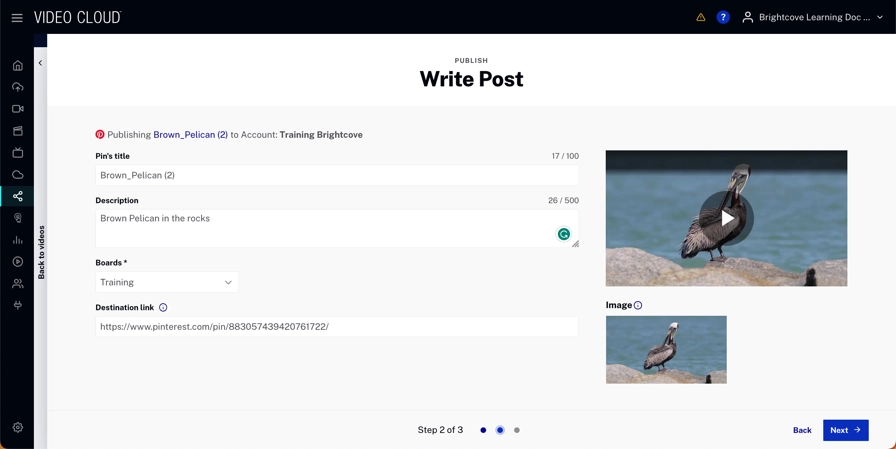Open the Home icon in sidebar
The image size is (896, 449).
pos(18,65)
